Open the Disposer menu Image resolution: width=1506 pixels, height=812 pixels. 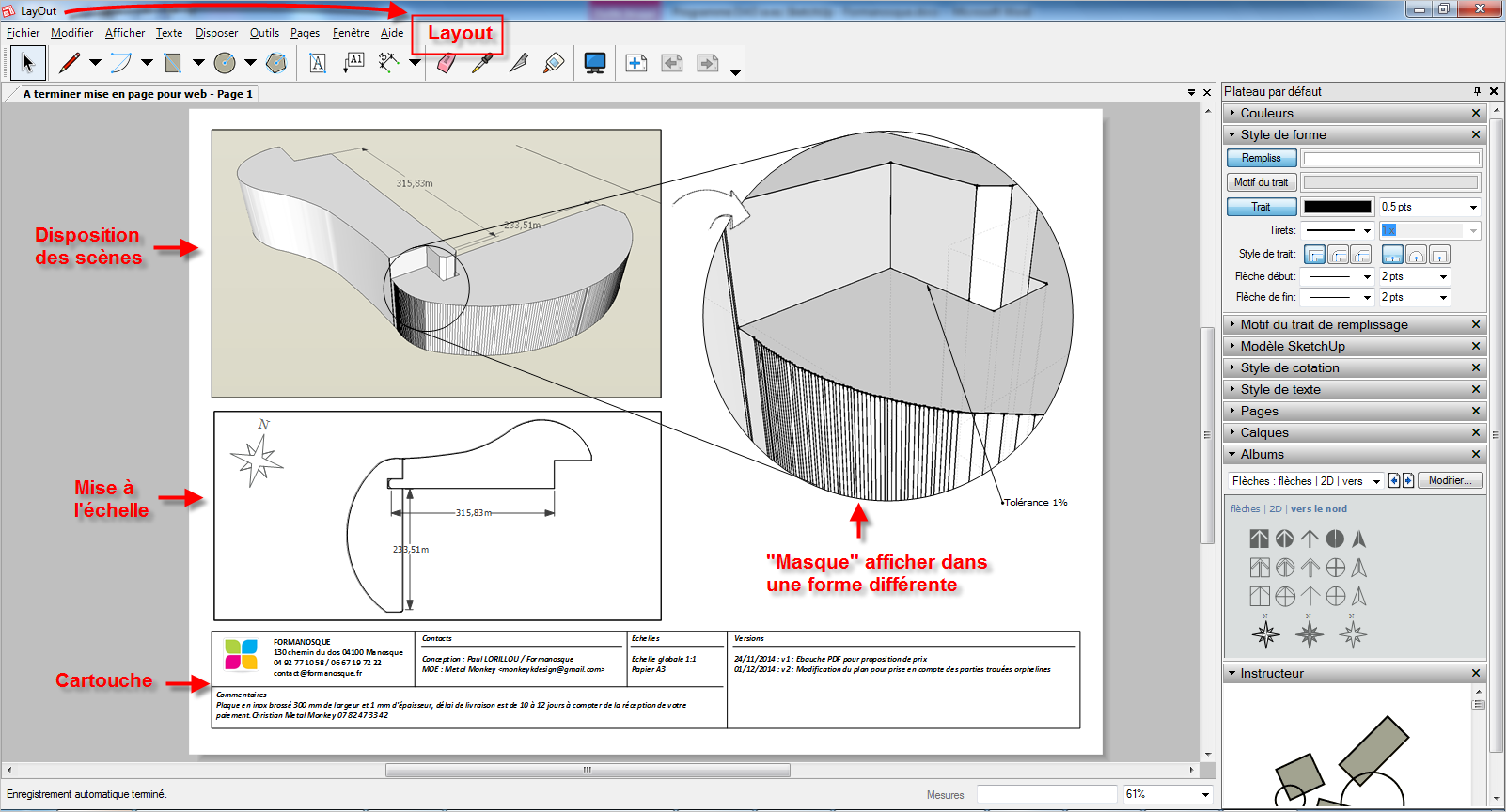click(x=216, y=33)
